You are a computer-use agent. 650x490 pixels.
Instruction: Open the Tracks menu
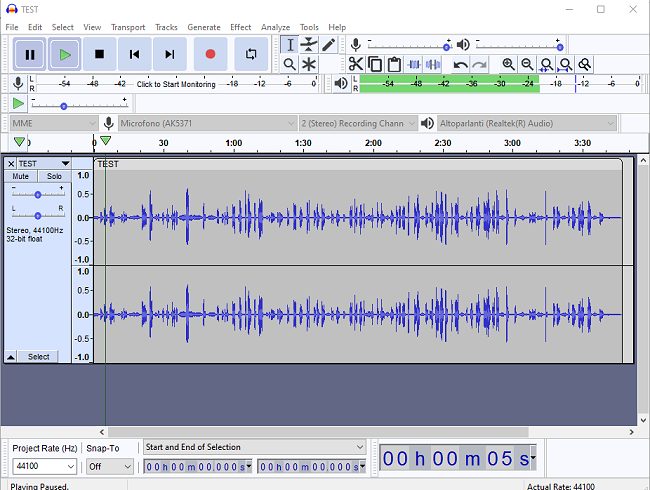tap(166, 27)
